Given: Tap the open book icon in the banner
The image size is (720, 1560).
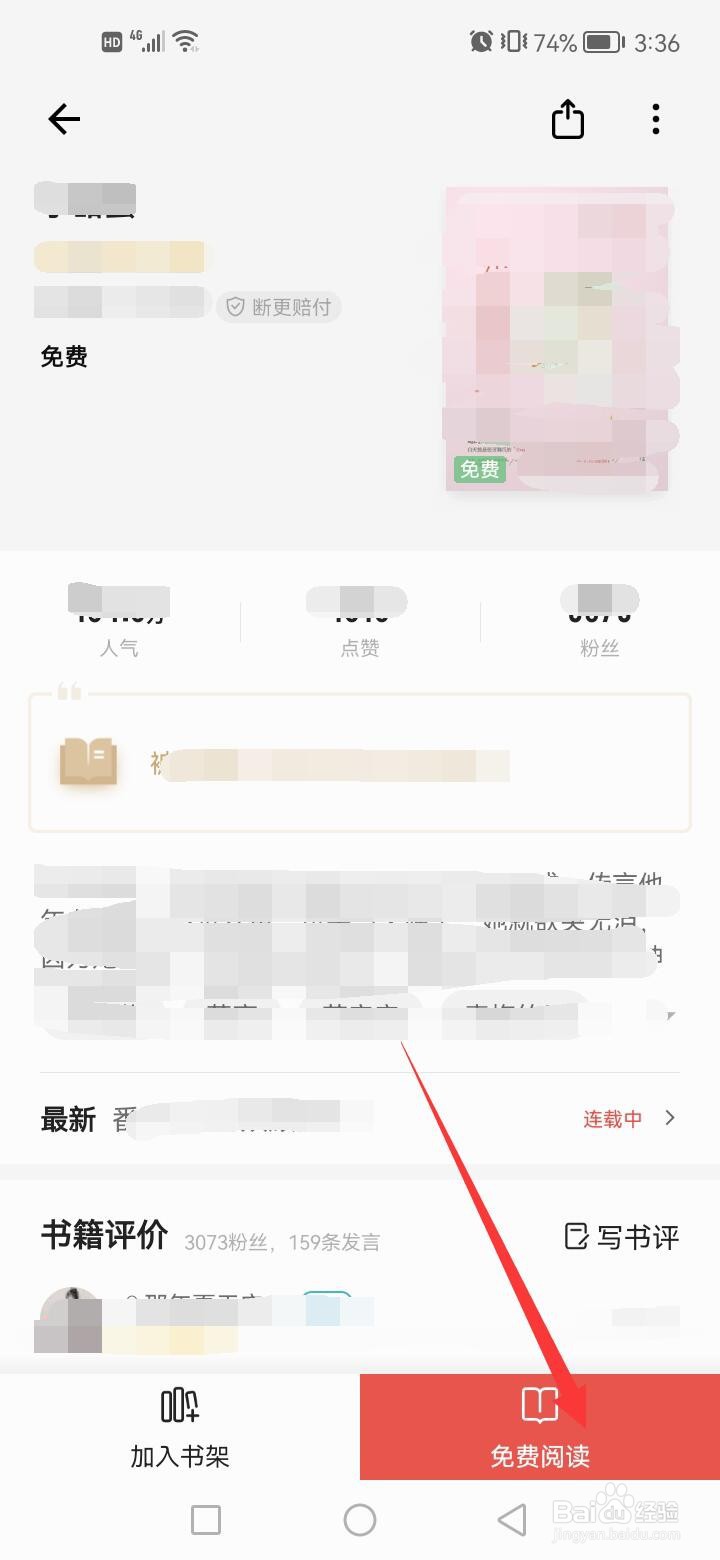Looking at the screenshot, I should point(88,761).
